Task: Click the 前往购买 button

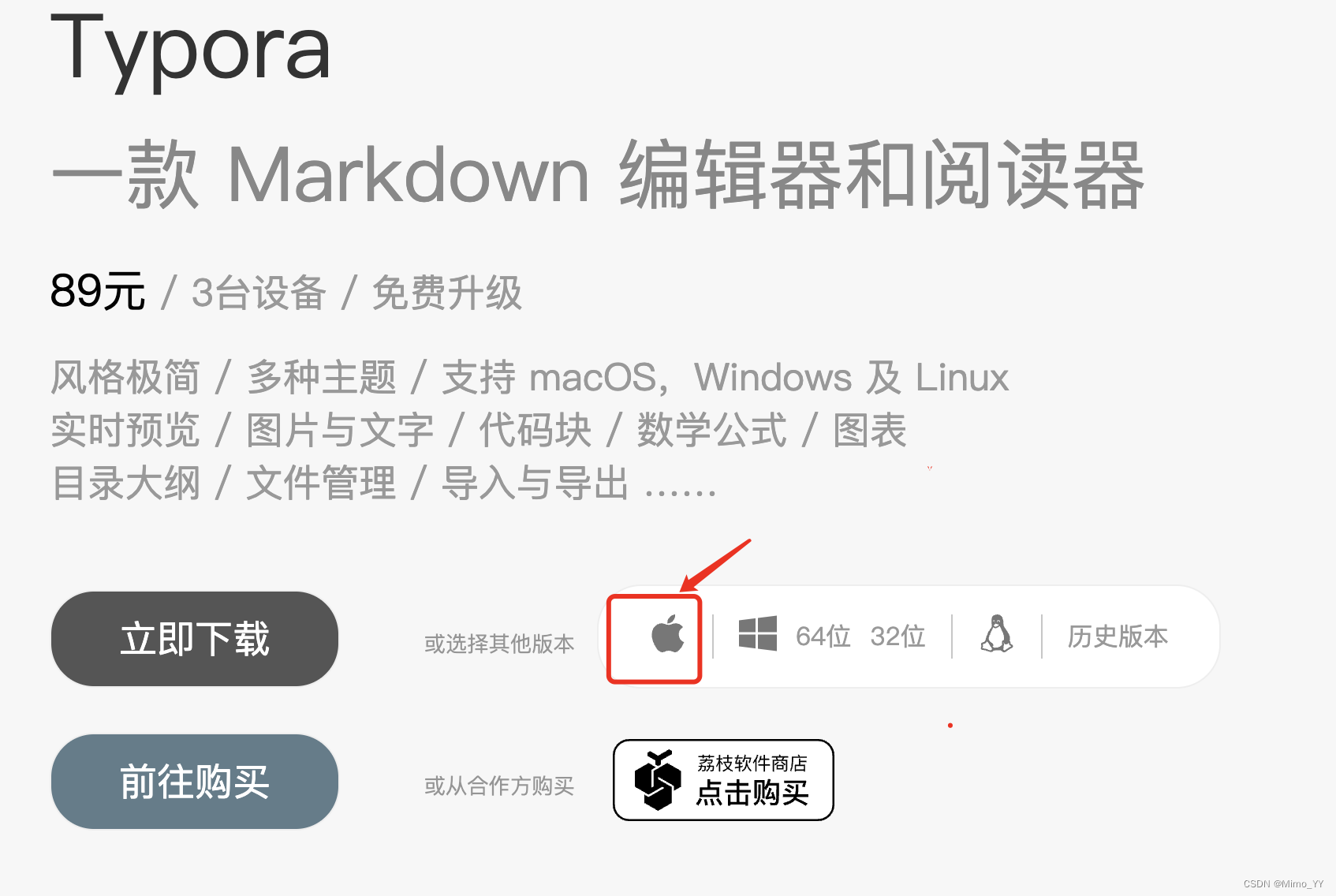Action: pyautogui.click(x=195, y=782)
